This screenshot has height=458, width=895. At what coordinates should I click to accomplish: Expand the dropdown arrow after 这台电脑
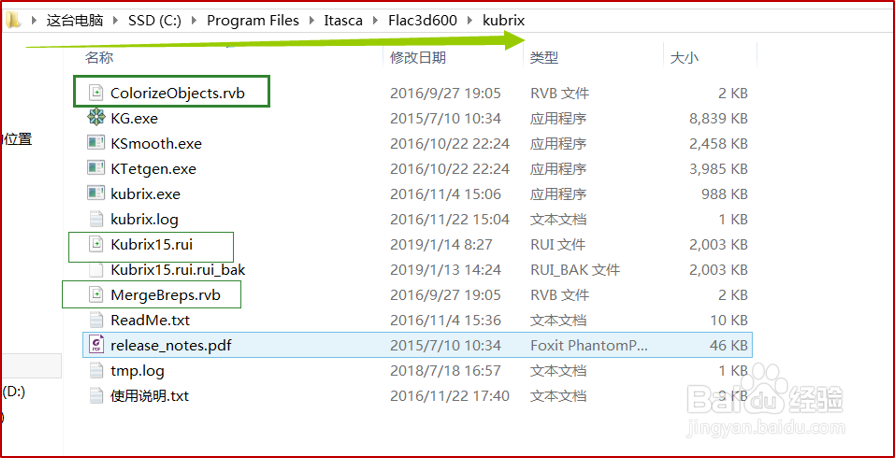click(116, 21)
